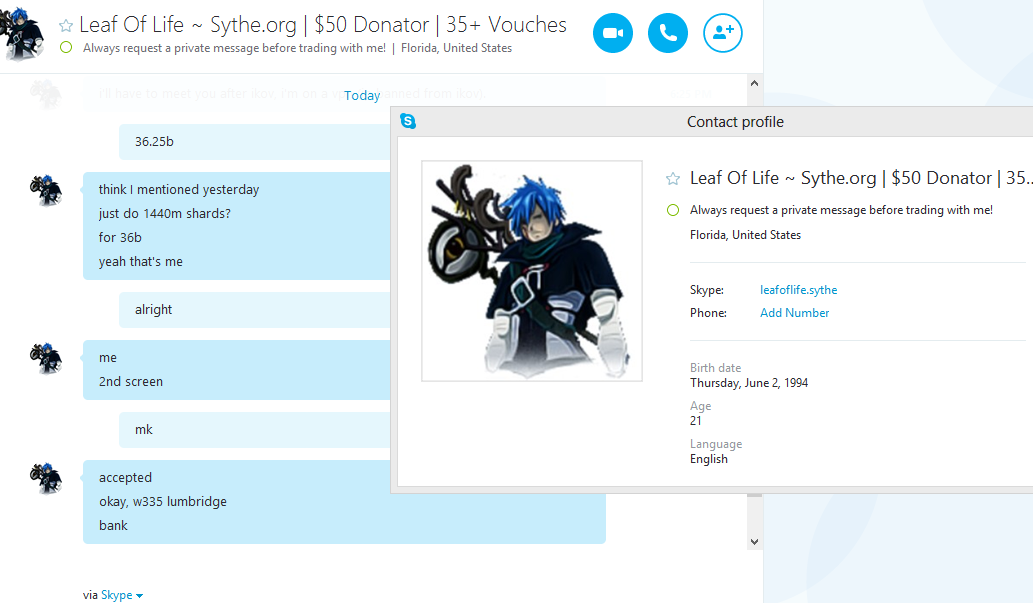Click the Skype logo in Contact profile title bar
The height and width of the screenshot is (603, 1033).
point(408,121)
